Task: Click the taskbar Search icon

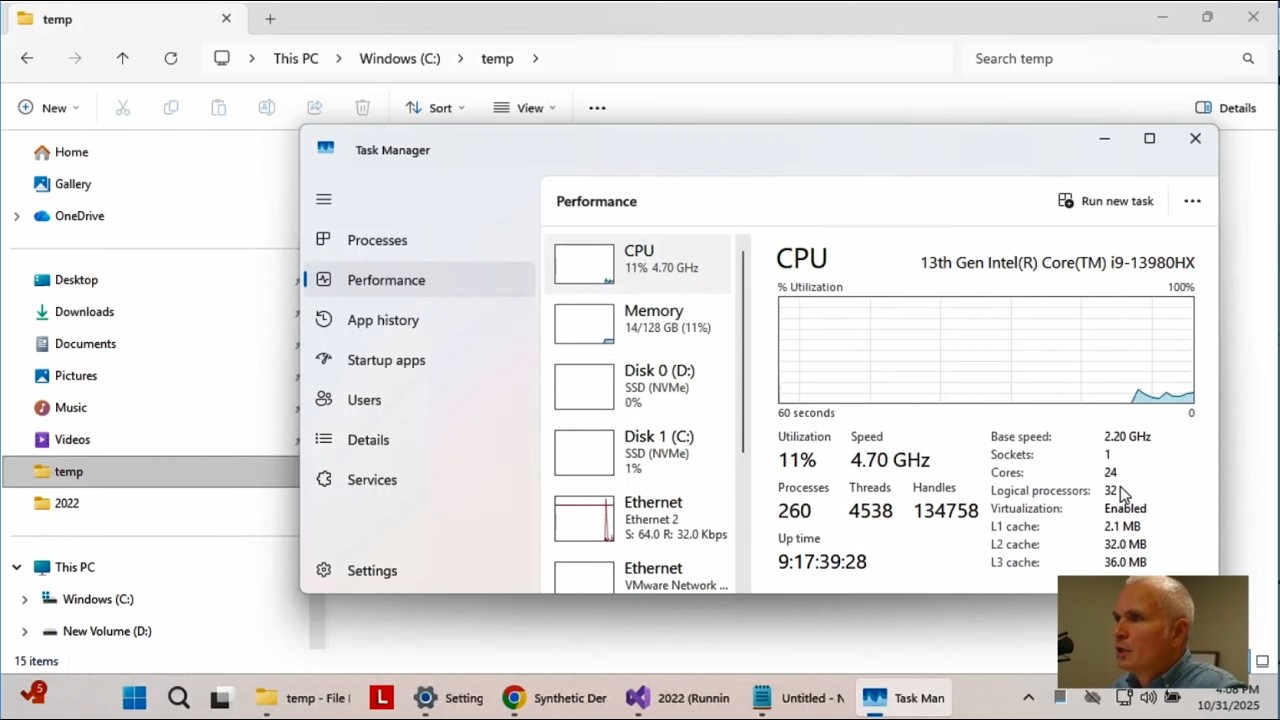Action: [178, 697]
